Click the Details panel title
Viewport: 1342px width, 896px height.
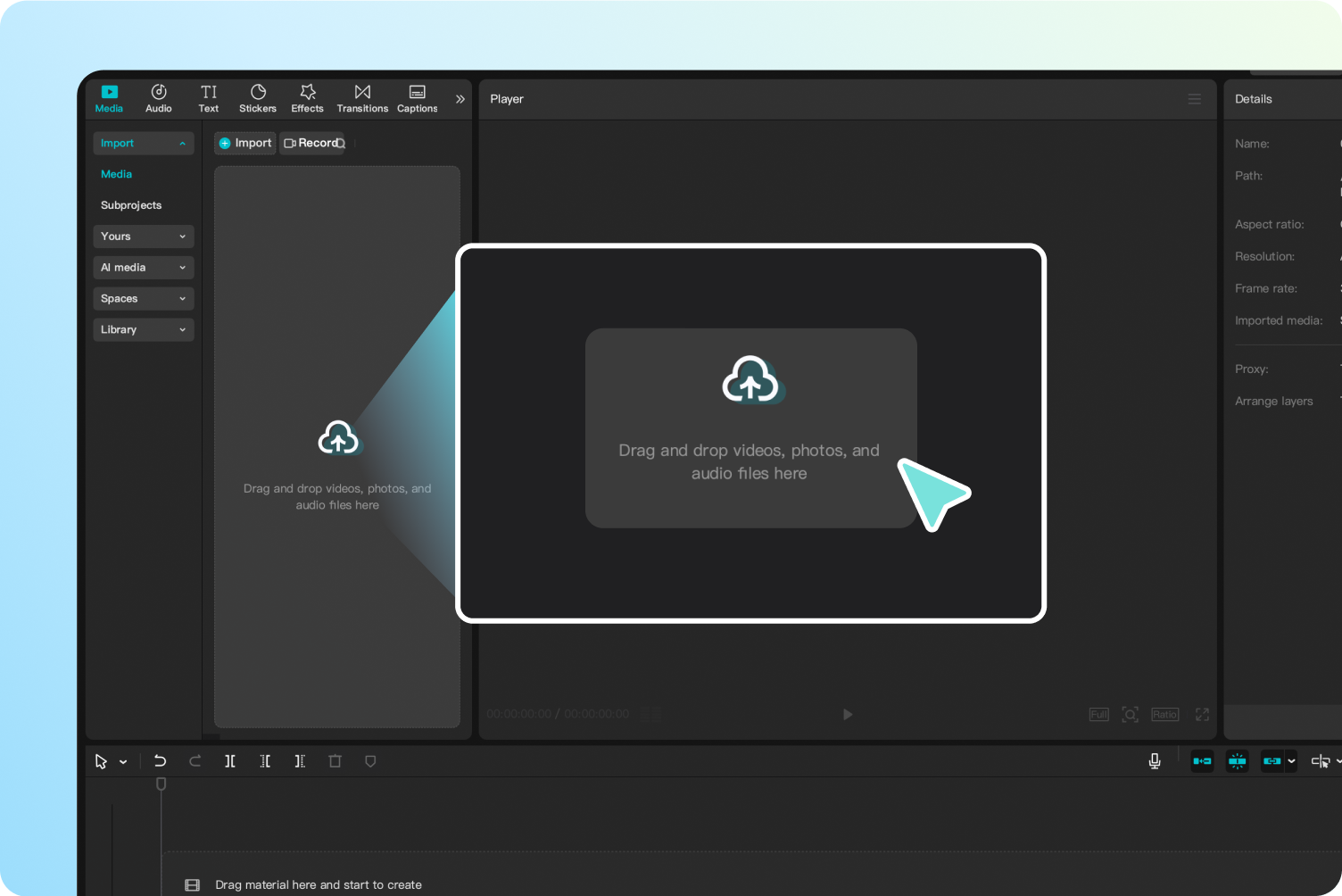click(x=1254, y=99)
